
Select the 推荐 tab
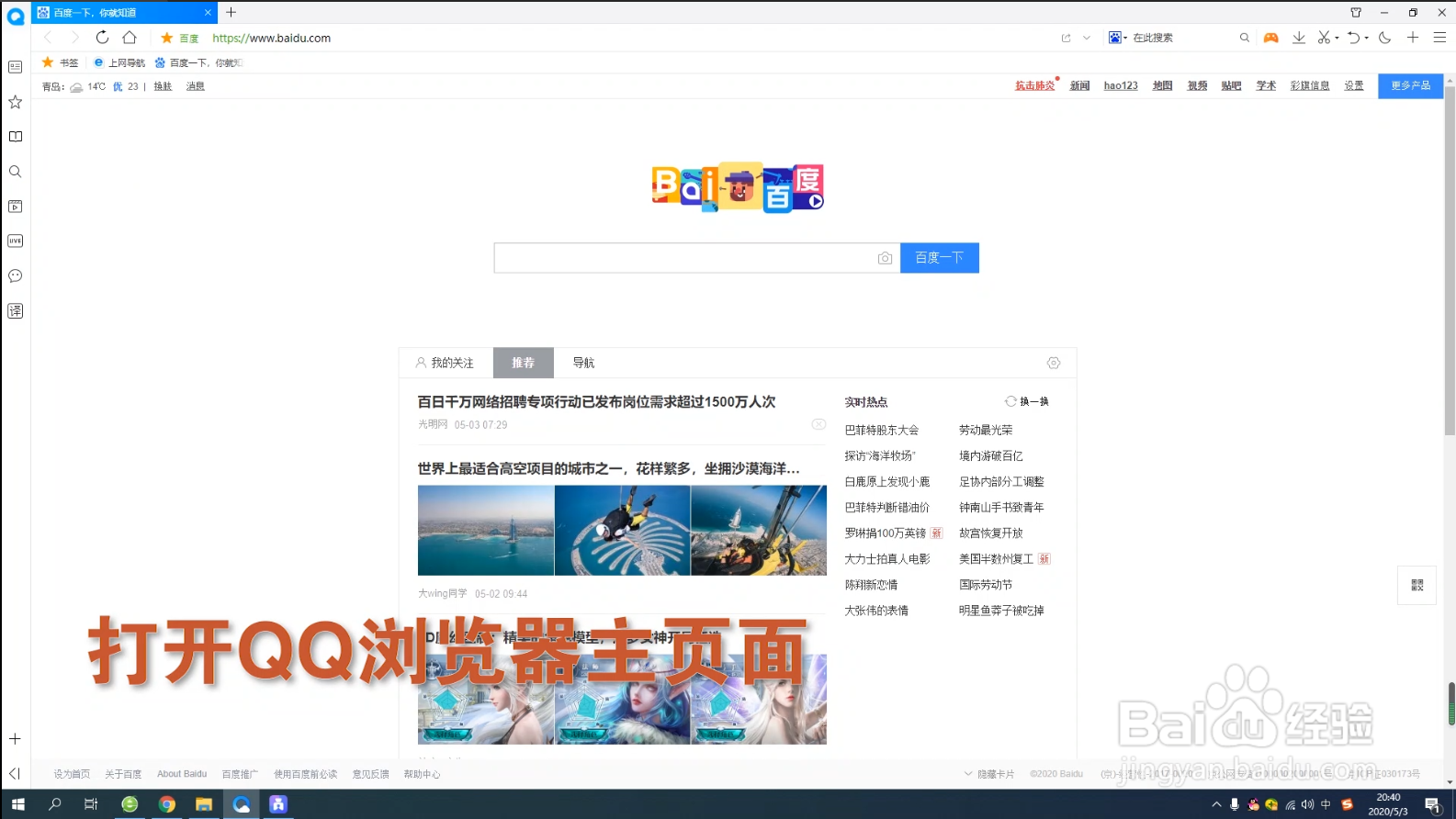pyautogui.click(x=523, y=363)
